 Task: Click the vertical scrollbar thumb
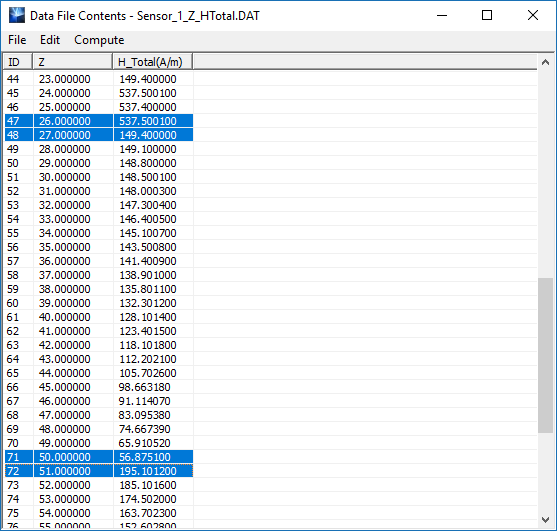(545, 355)
